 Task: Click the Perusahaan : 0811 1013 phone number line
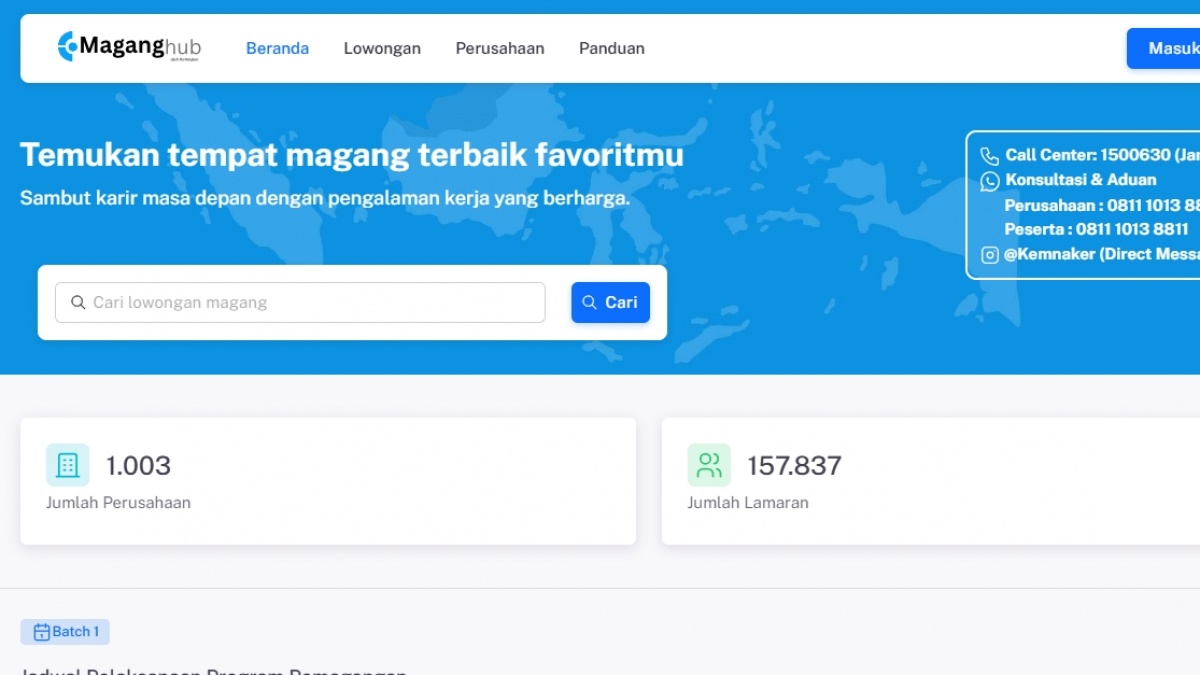(1102, 205)
